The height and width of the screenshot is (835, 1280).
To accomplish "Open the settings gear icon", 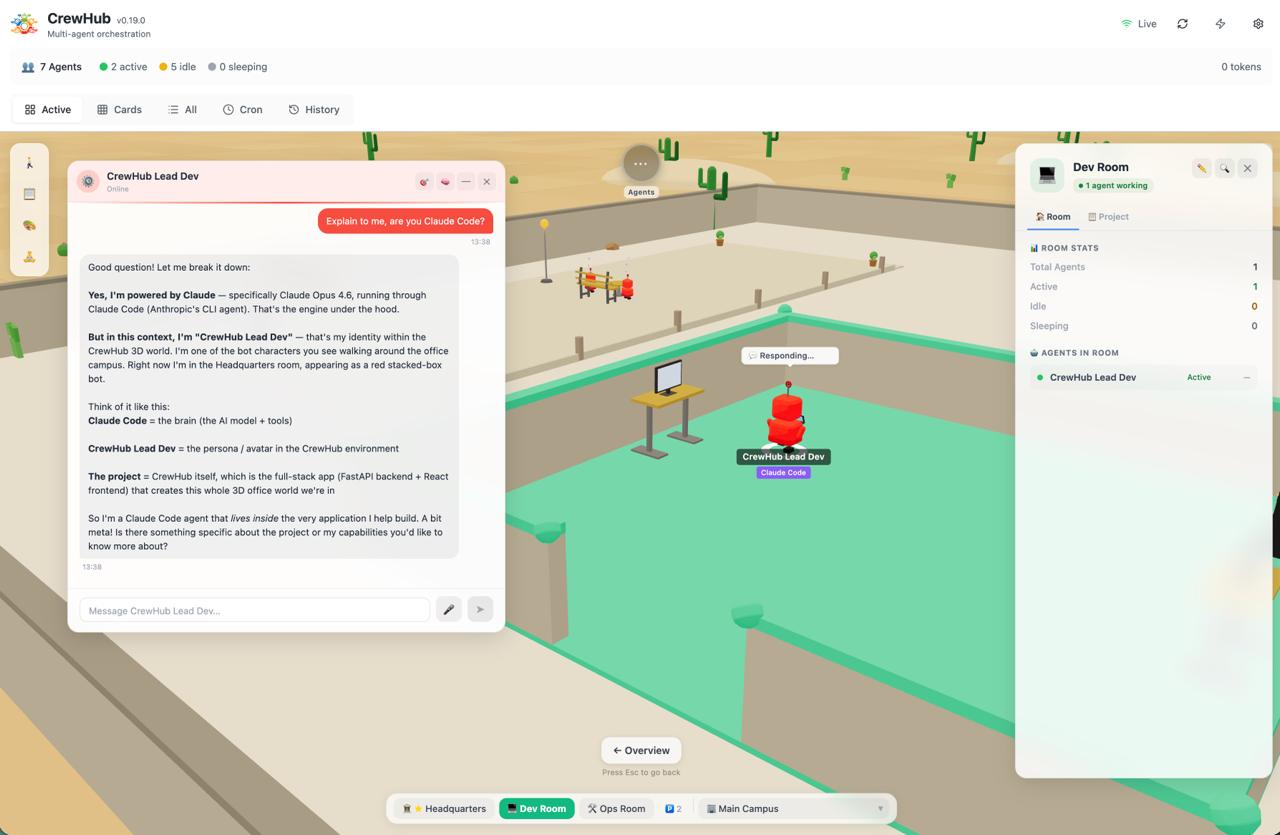I will [1258, 23].
